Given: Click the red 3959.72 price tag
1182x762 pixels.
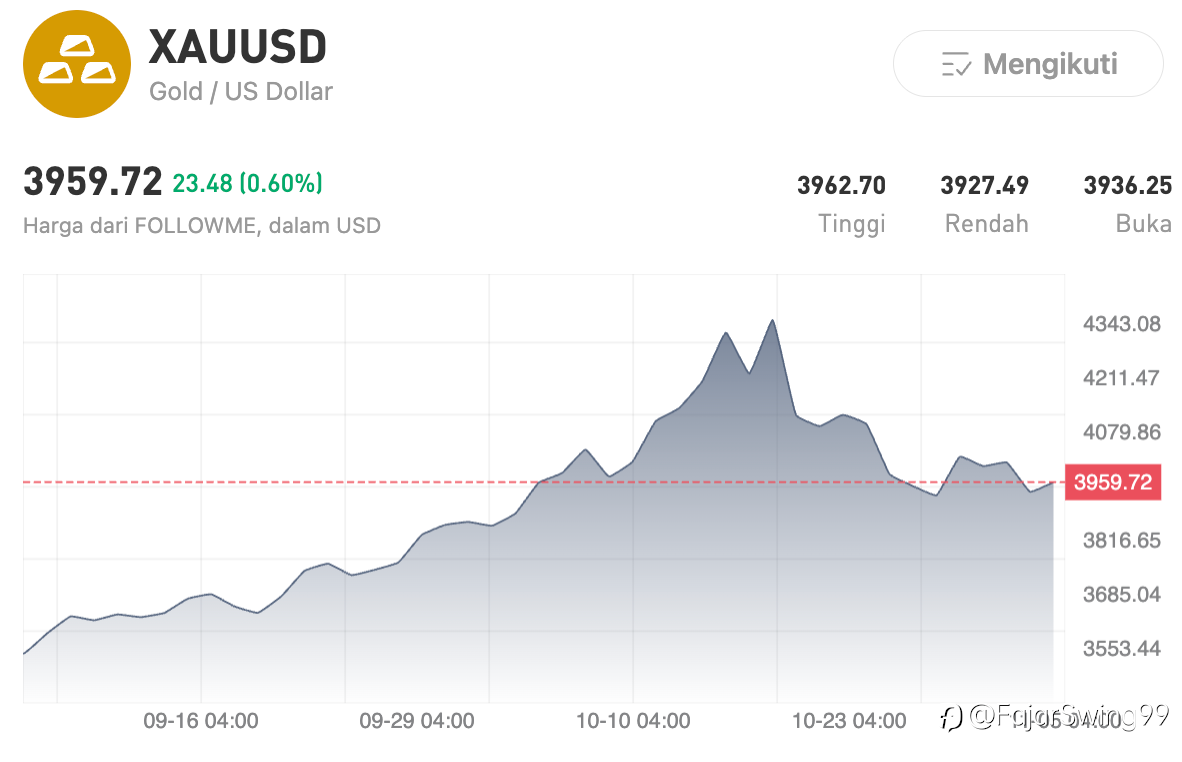Looking at the screenshot, I should [1113, 482].
